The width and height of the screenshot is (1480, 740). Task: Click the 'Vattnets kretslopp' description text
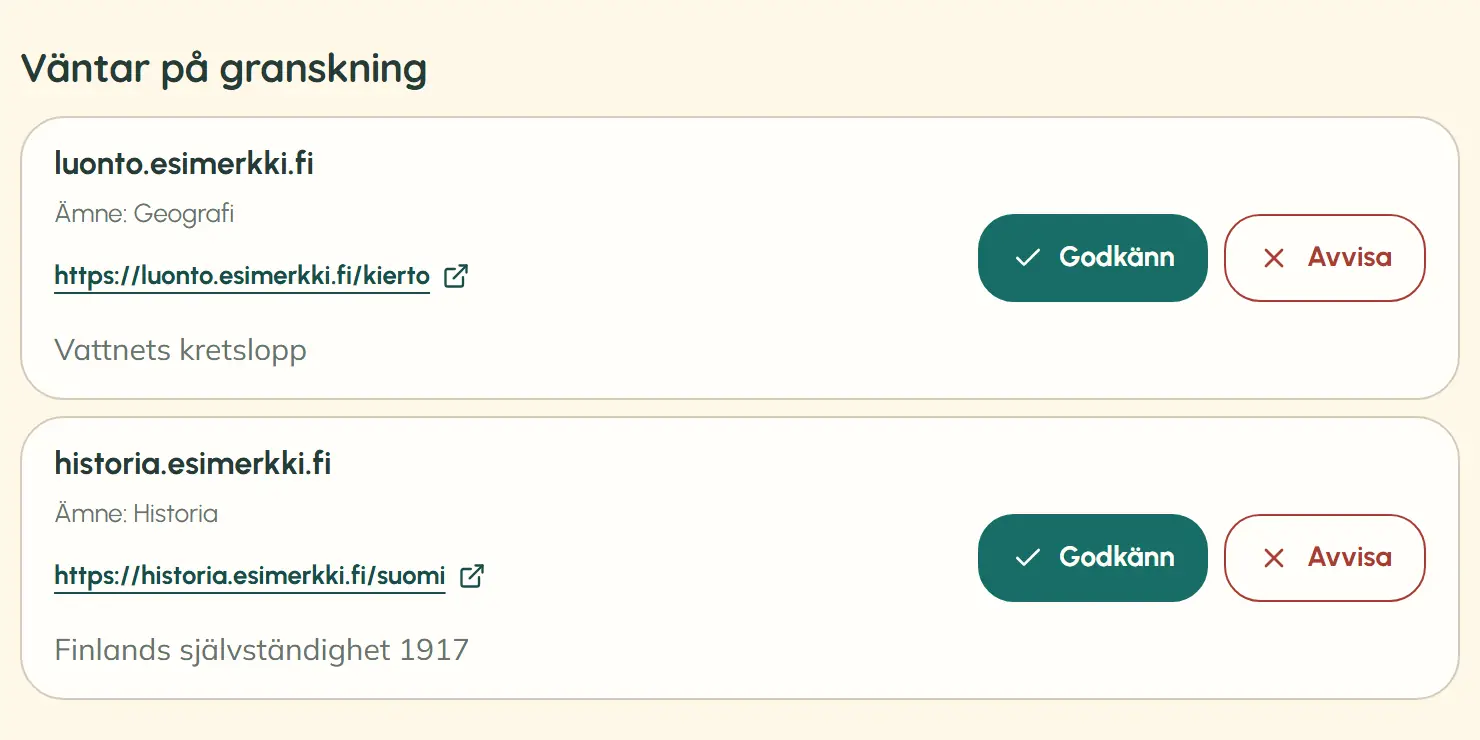click(180, 350)
